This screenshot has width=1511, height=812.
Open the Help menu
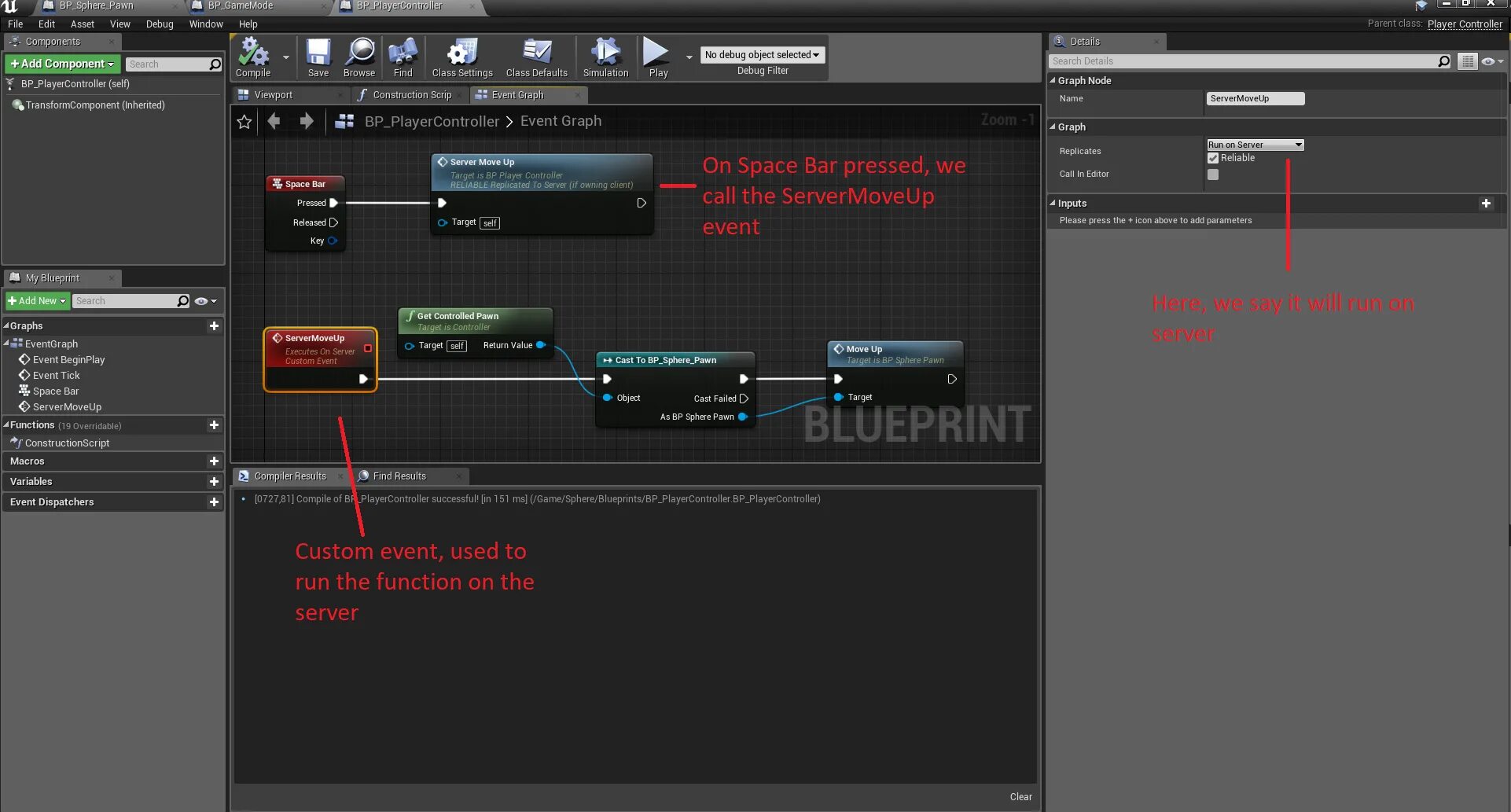point(248,24)
